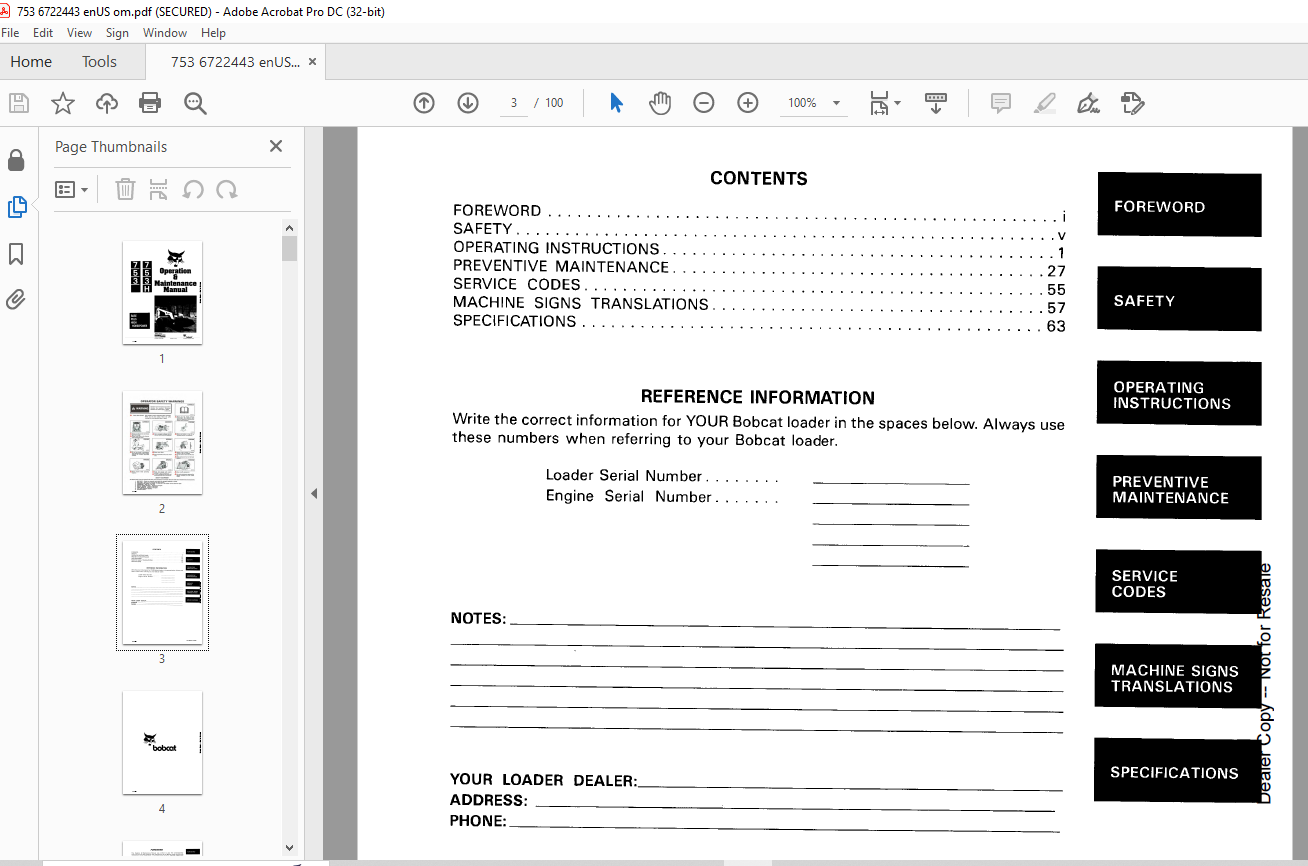1308x866 pixels.
Task: Click the PREVENTIVE MAINTENANCE section tab
Action: tap(1179, 487)
